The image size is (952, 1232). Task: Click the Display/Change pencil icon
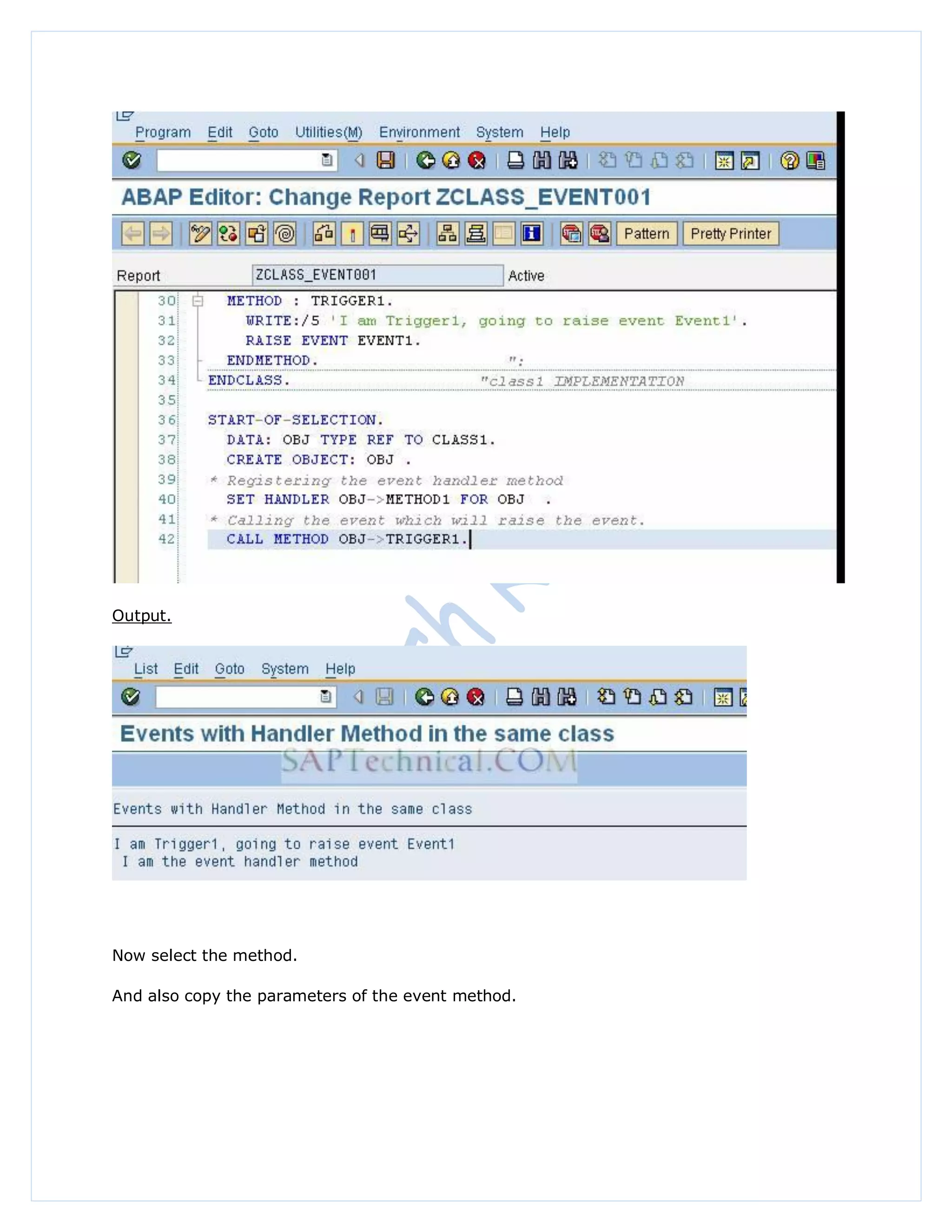[x=200, y=233]
